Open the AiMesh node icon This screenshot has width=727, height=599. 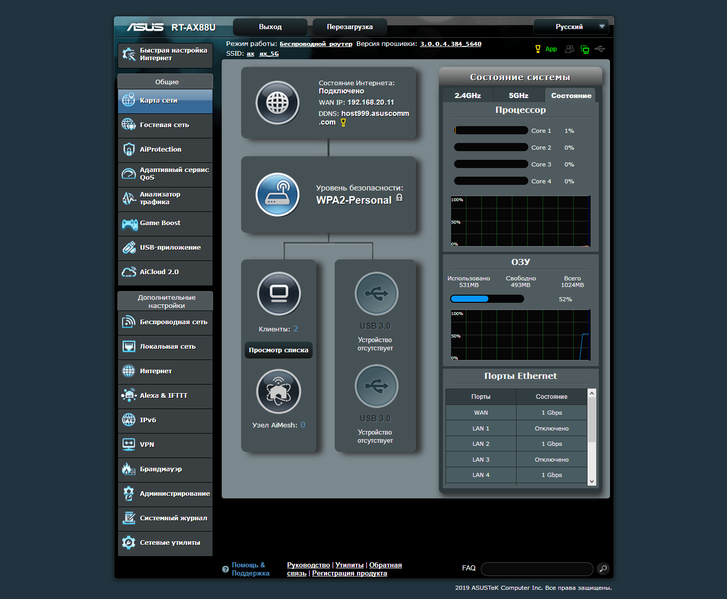(x=278, y=391)
